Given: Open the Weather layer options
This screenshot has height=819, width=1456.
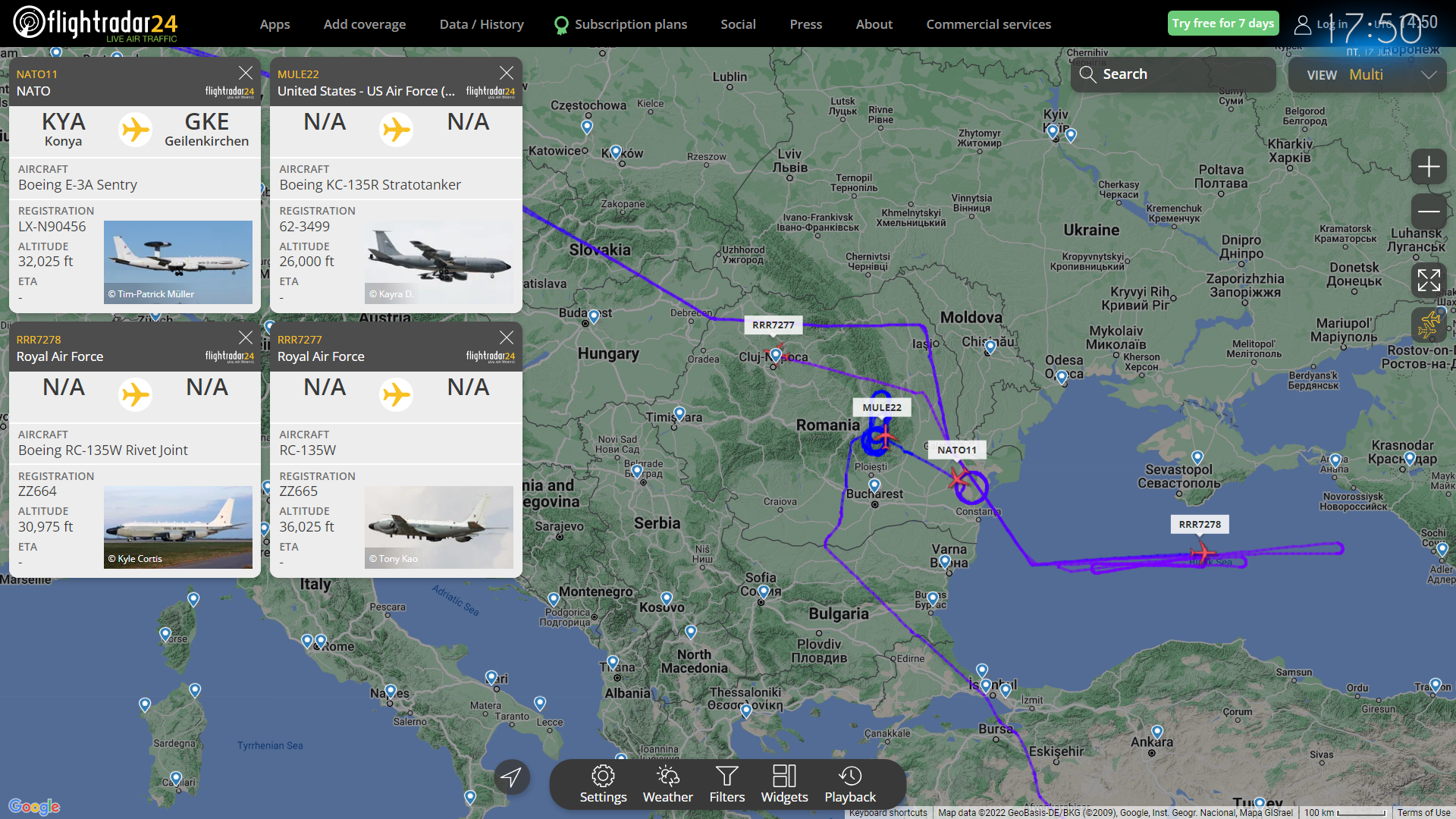Looking at the screenshot, I should pyautogui.click(x=667, y=784).
